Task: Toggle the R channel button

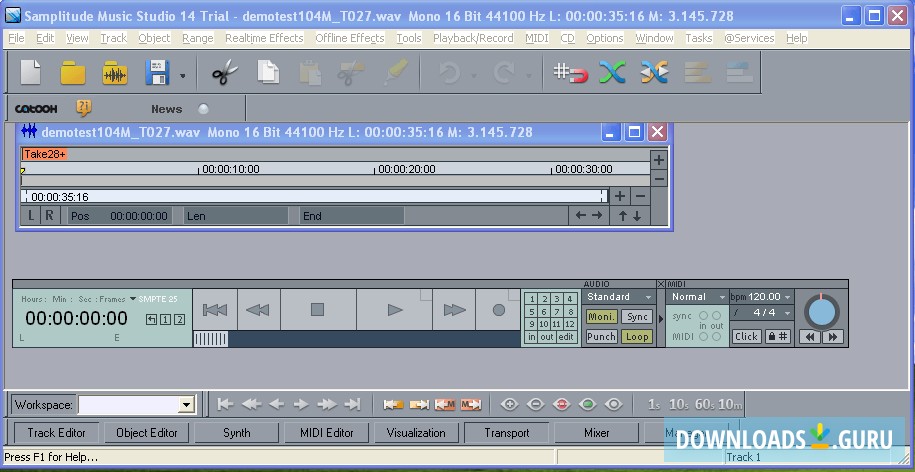Action: [x=50, y=216]
